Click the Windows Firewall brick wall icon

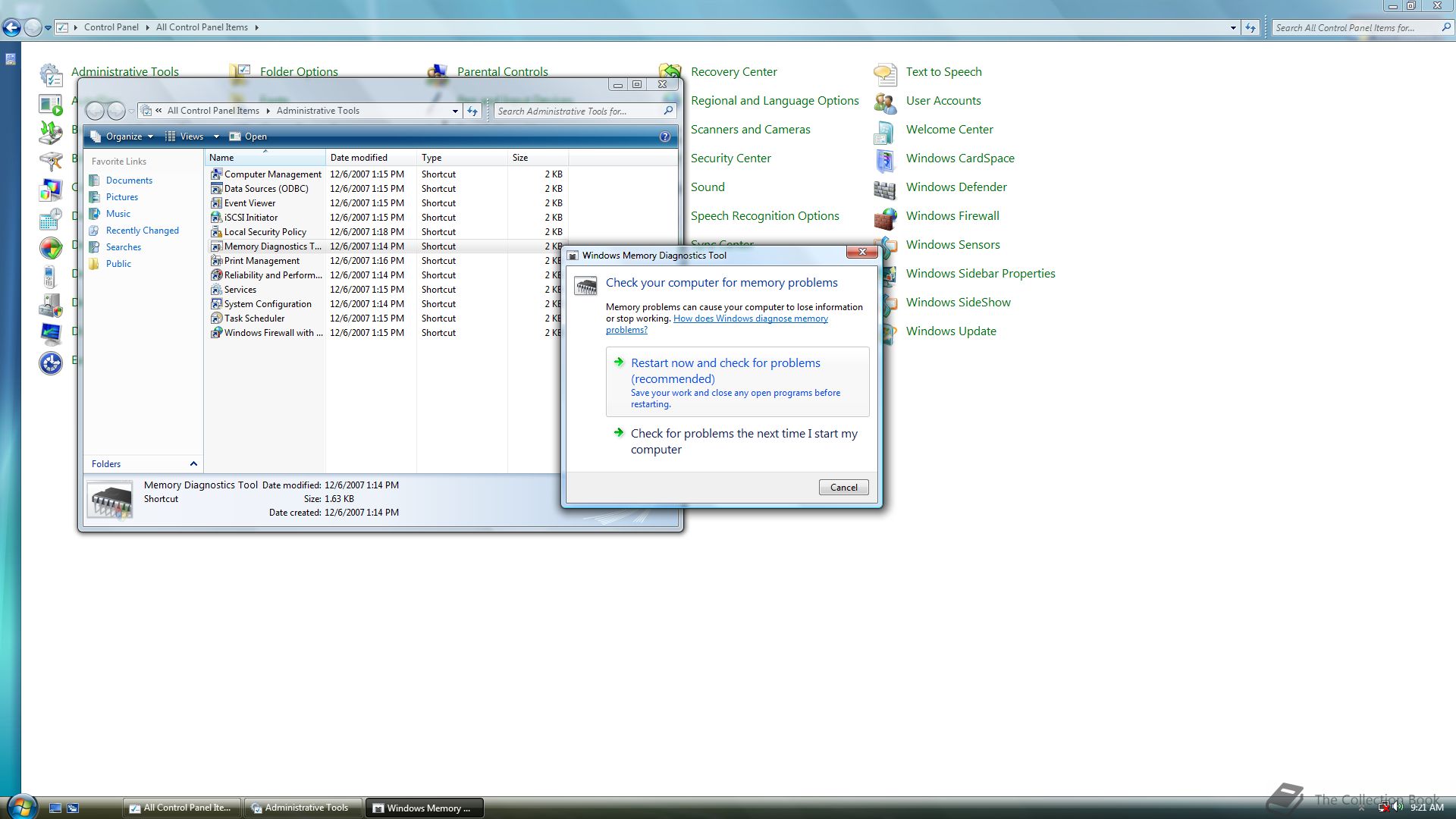(x=885, y=218)
